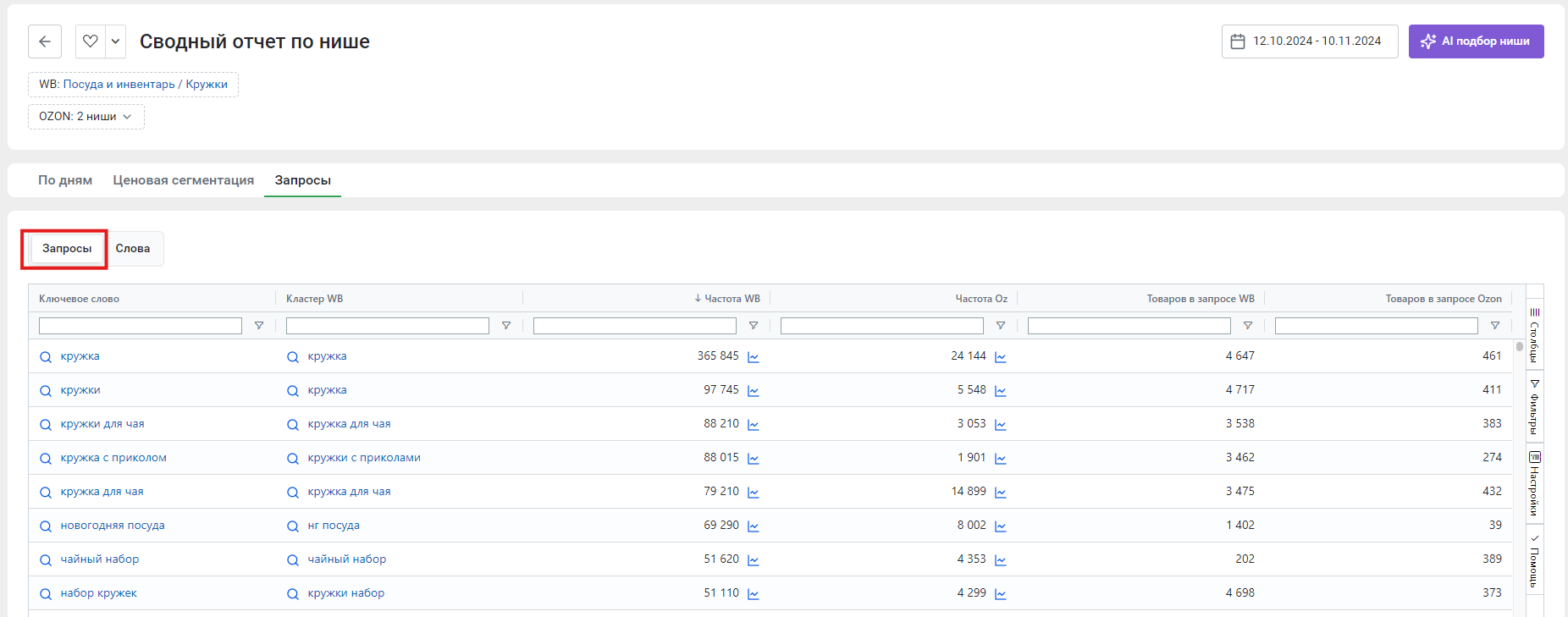The height and width of the screenshot is (617, 1568).
Task: Open keyword link новогодняя посуда
Action: pos(113,526)
